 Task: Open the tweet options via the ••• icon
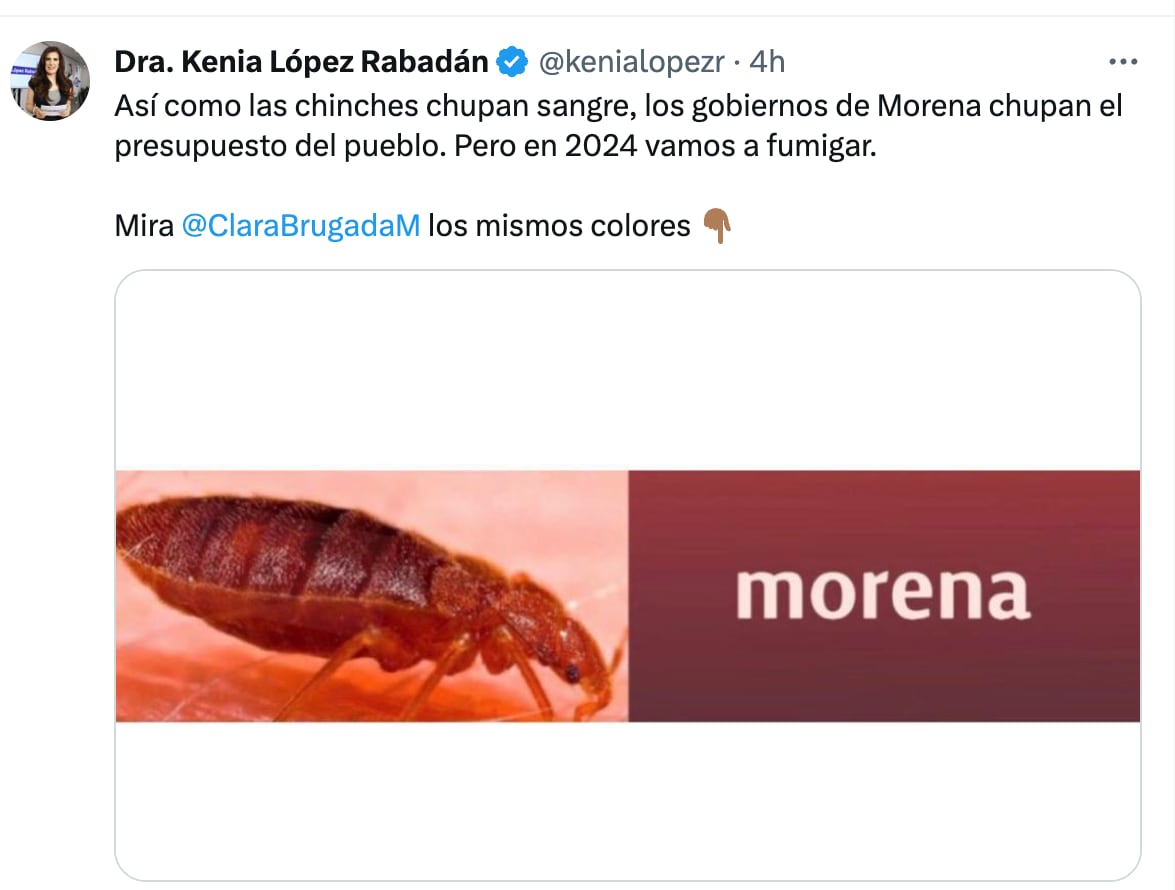1122,62
